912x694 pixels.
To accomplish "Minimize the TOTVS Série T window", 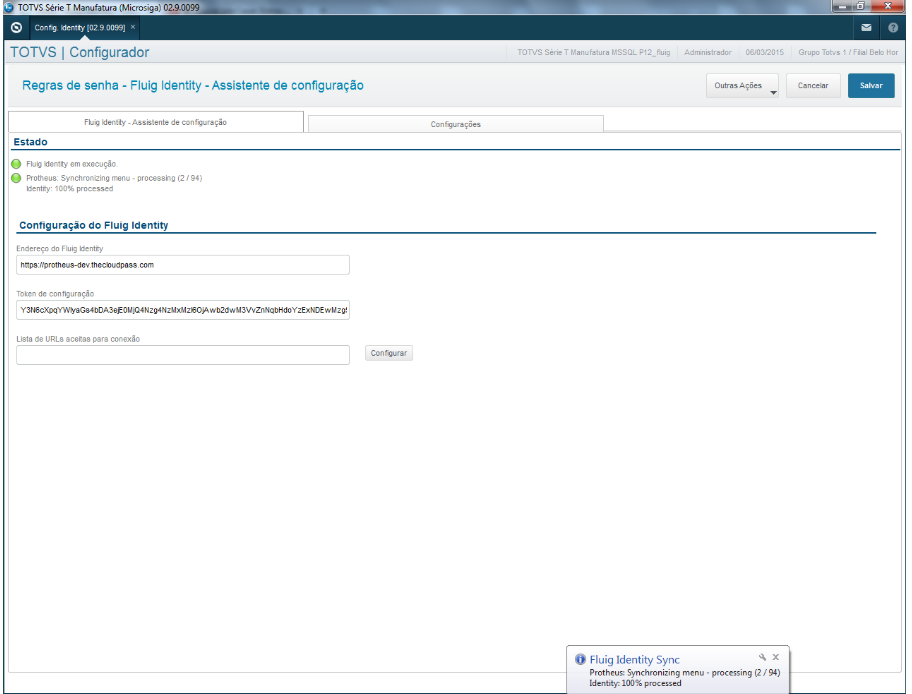I will pyautogui.click(x=843, y=6).
